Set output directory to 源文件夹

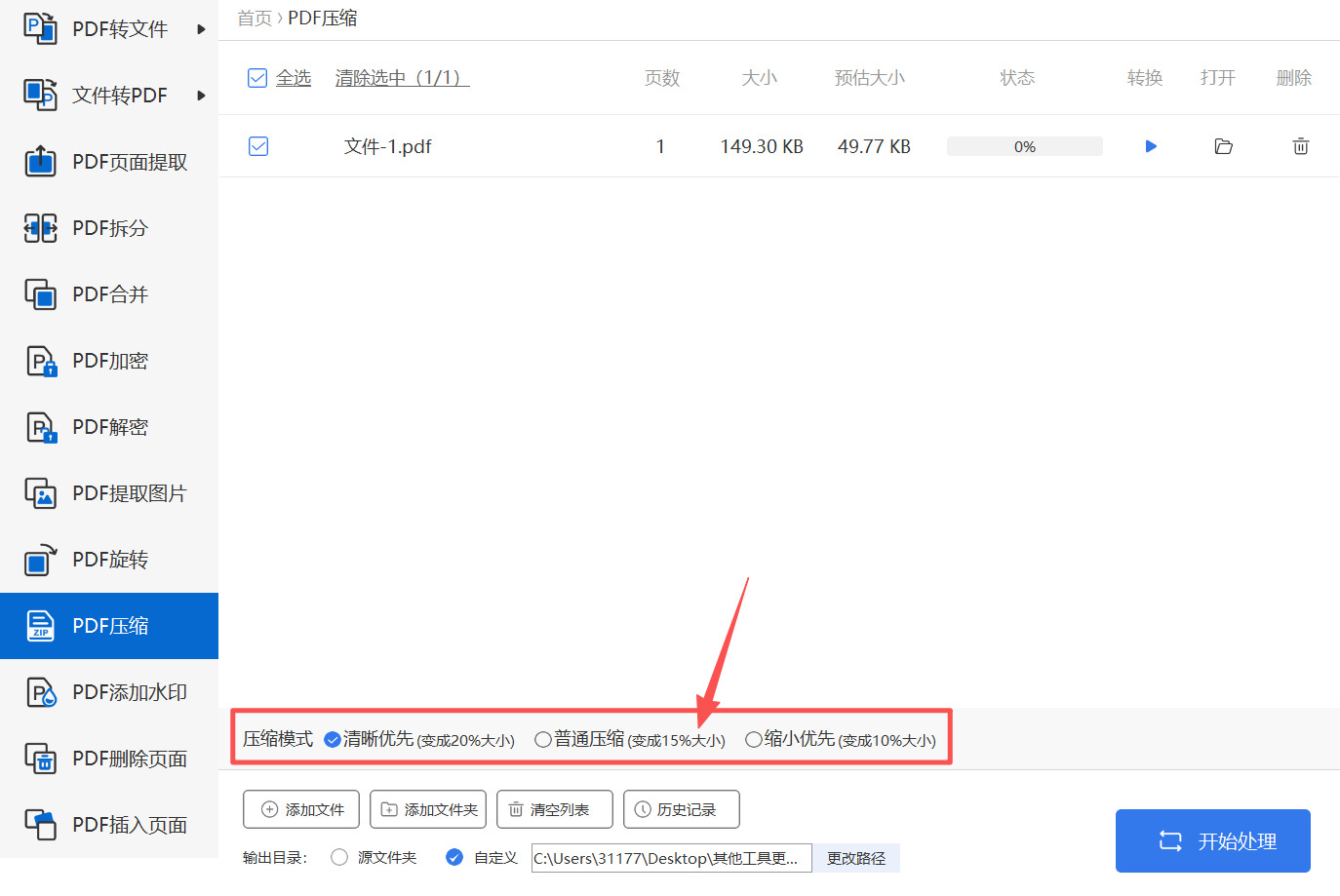[x=339, y=857]
